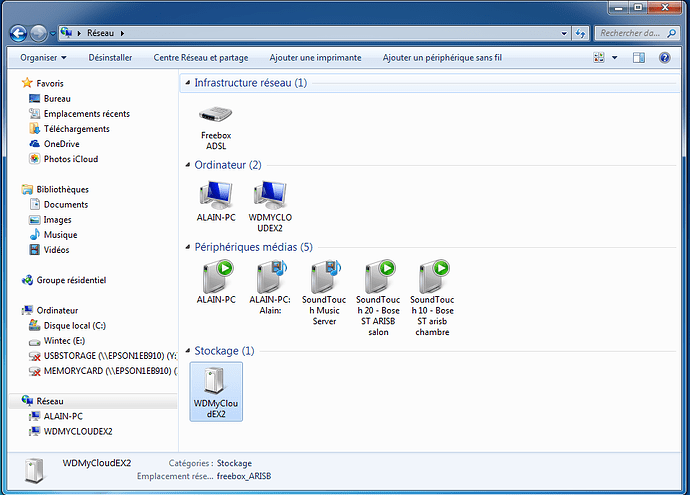Collapse the Ordinateur (2) group
The width and height of the screenshot is (690, 495).
[x=188, y=165]
